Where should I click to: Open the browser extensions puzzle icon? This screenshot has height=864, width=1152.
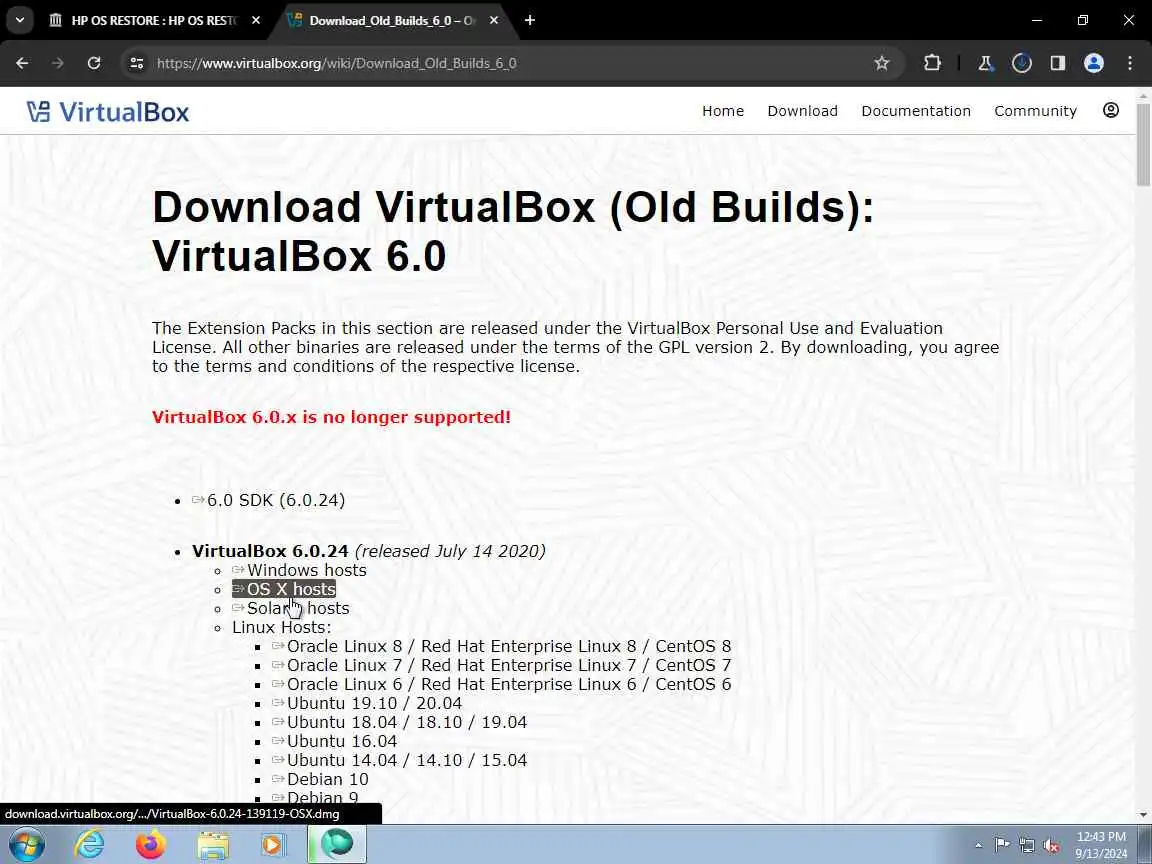pyautogui.click(x=932, y=63)
